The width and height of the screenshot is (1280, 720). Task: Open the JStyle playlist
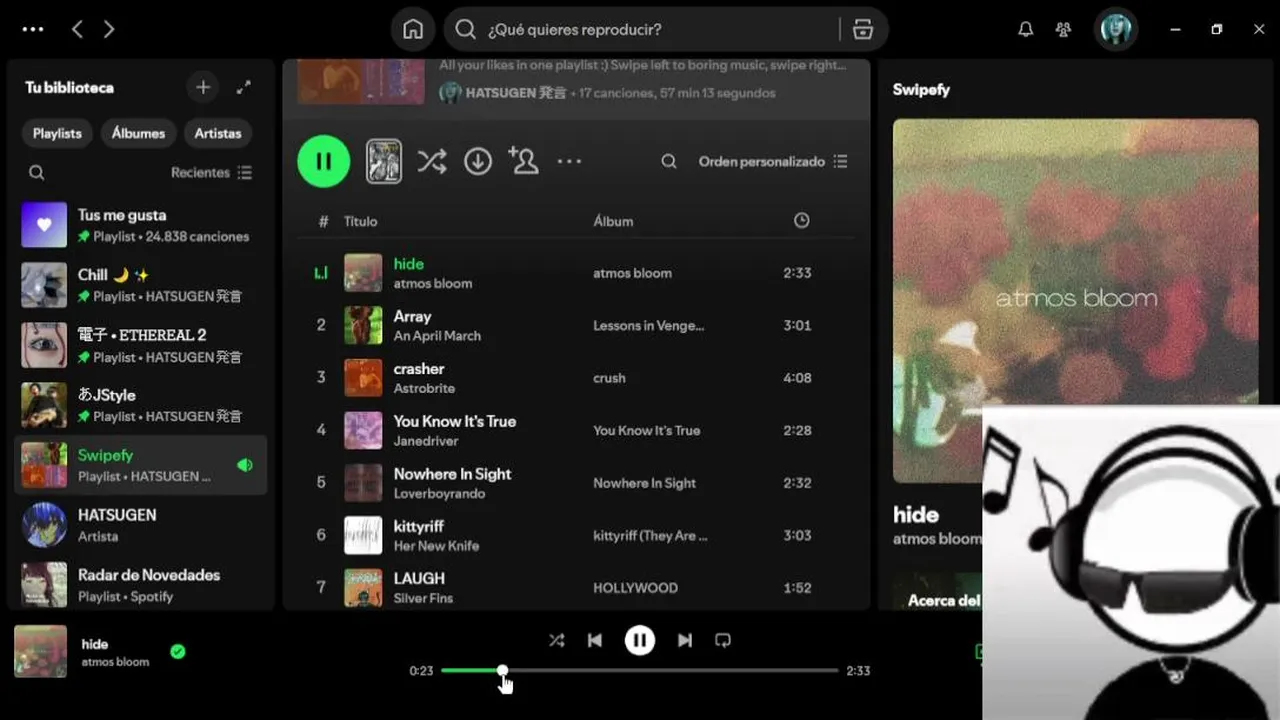pos(140,405)
